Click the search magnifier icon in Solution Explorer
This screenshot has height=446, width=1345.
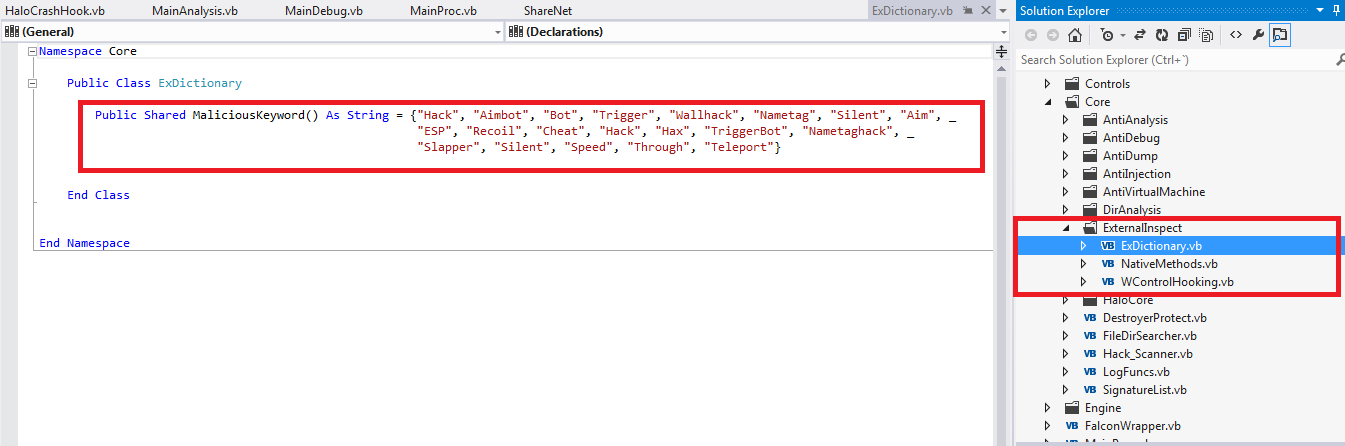(1339, 60)
